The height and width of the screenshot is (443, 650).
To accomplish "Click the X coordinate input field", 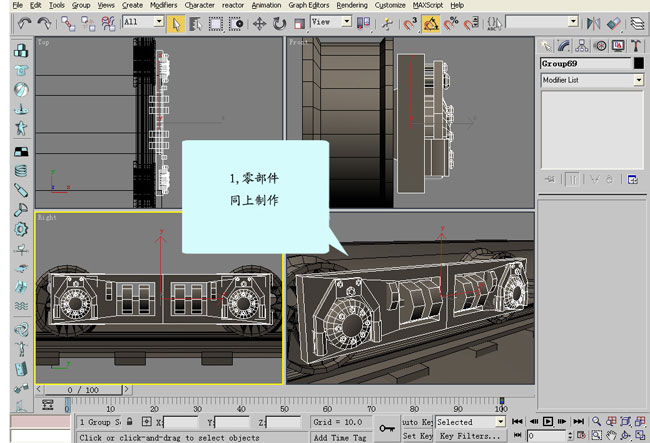I will (181, 422).
